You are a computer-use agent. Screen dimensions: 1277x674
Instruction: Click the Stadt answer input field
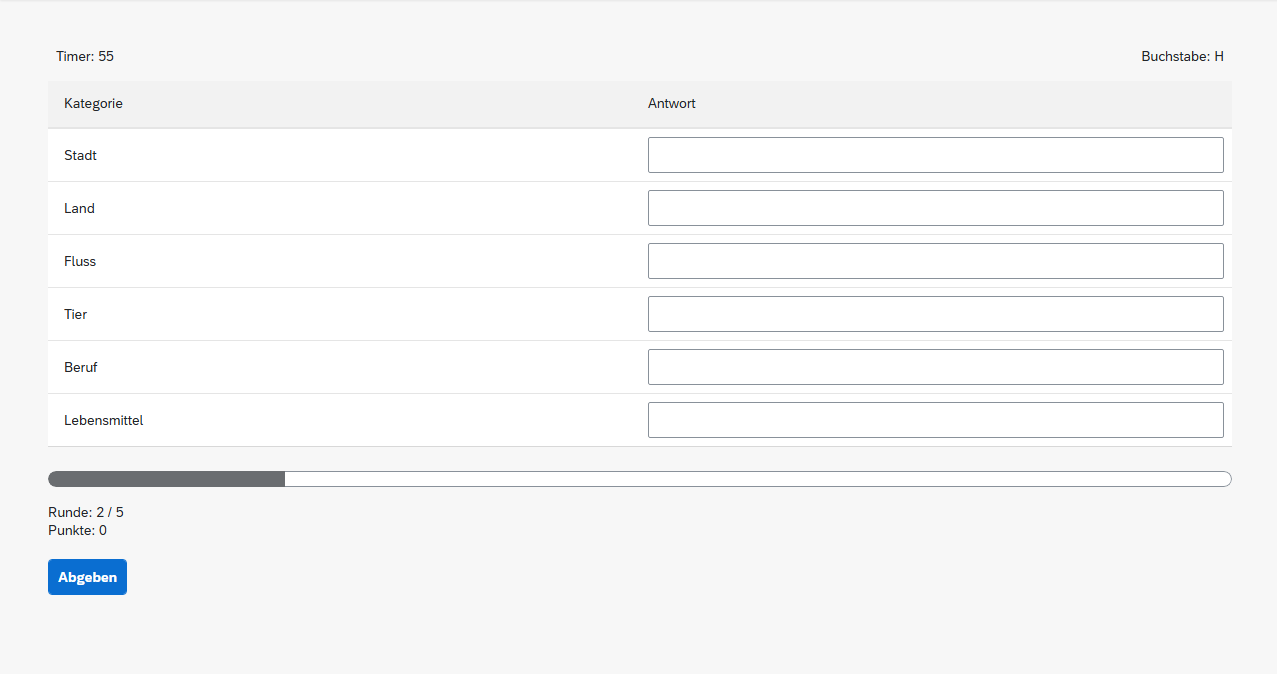tap(935, 155)
